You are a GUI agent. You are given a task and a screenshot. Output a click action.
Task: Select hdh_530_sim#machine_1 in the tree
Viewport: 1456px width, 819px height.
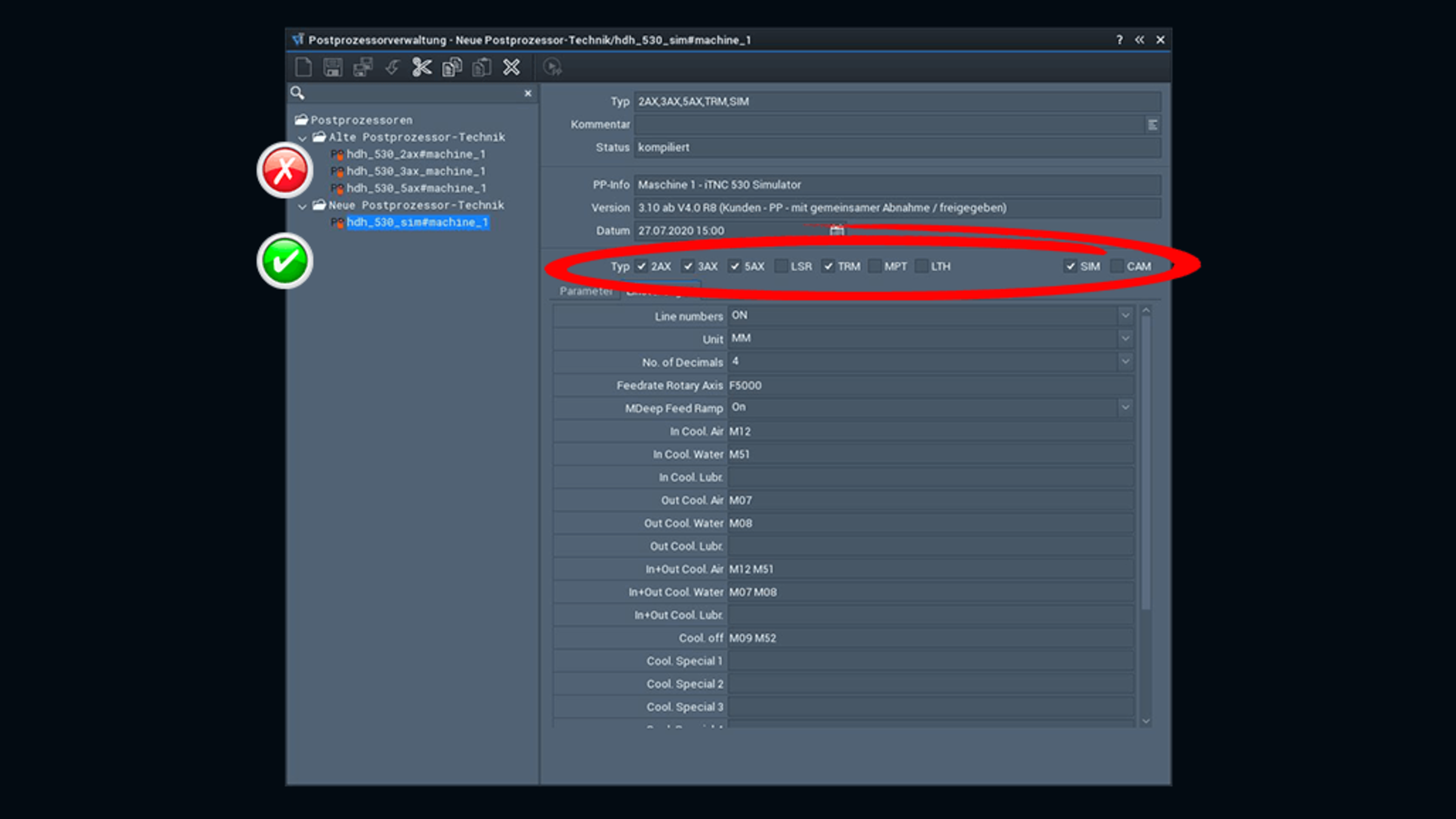pos(418,222)
